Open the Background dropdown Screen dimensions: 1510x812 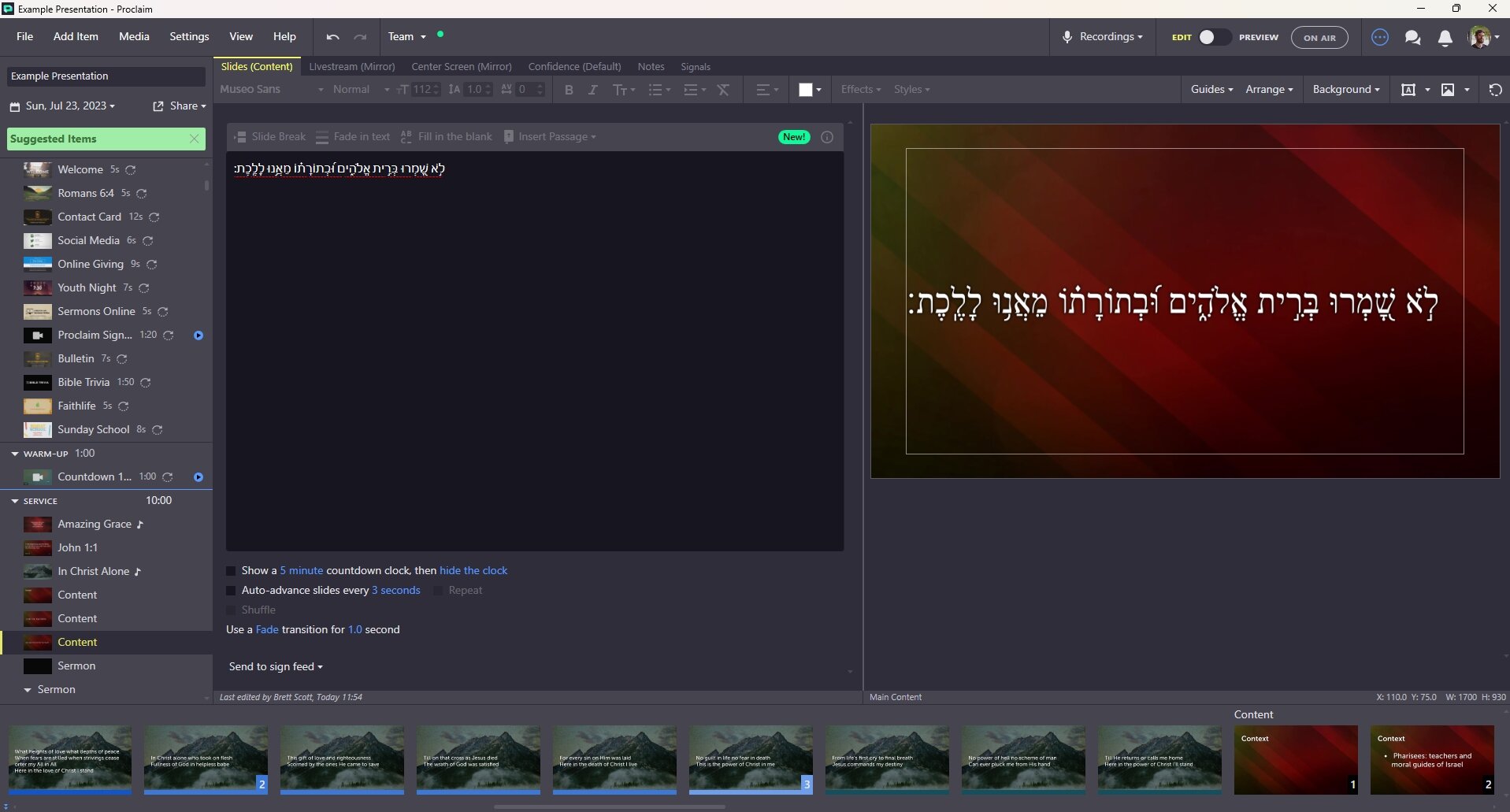tap(1345, 90)
